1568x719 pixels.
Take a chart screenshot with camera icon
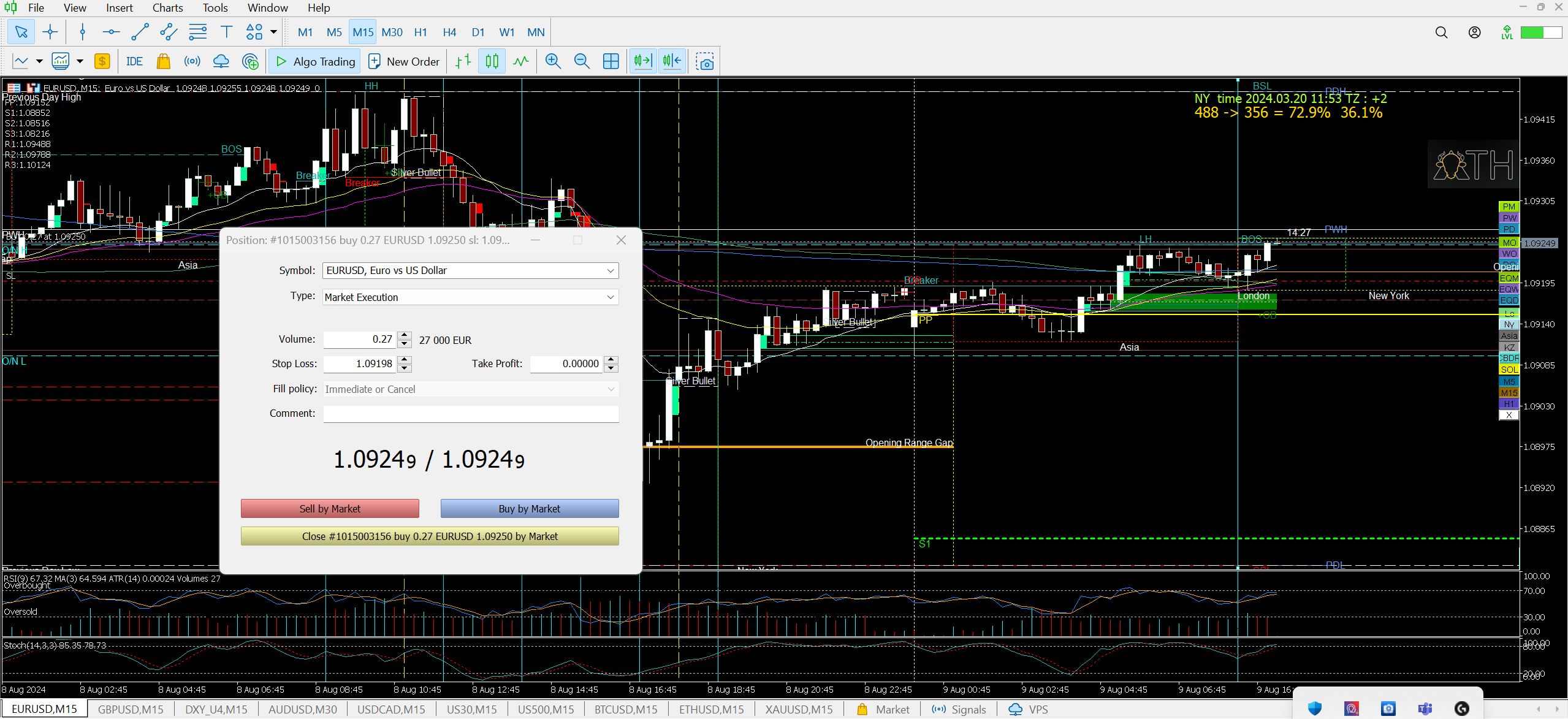click(x=705, y=61)
